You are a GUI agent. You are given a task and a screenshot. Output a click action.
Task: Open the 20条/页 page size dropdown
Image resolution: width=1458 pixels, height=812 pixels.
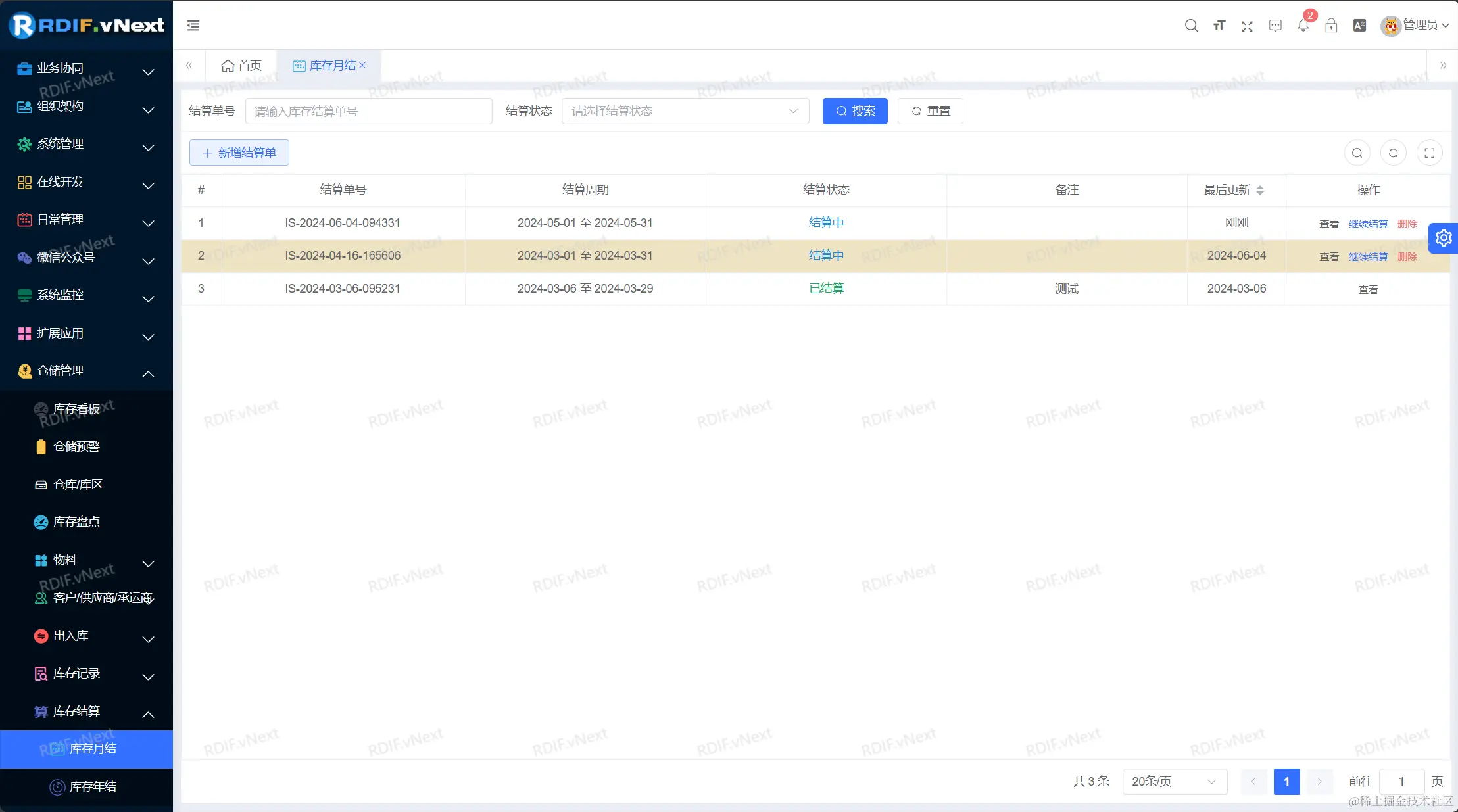coord(1174,781)
